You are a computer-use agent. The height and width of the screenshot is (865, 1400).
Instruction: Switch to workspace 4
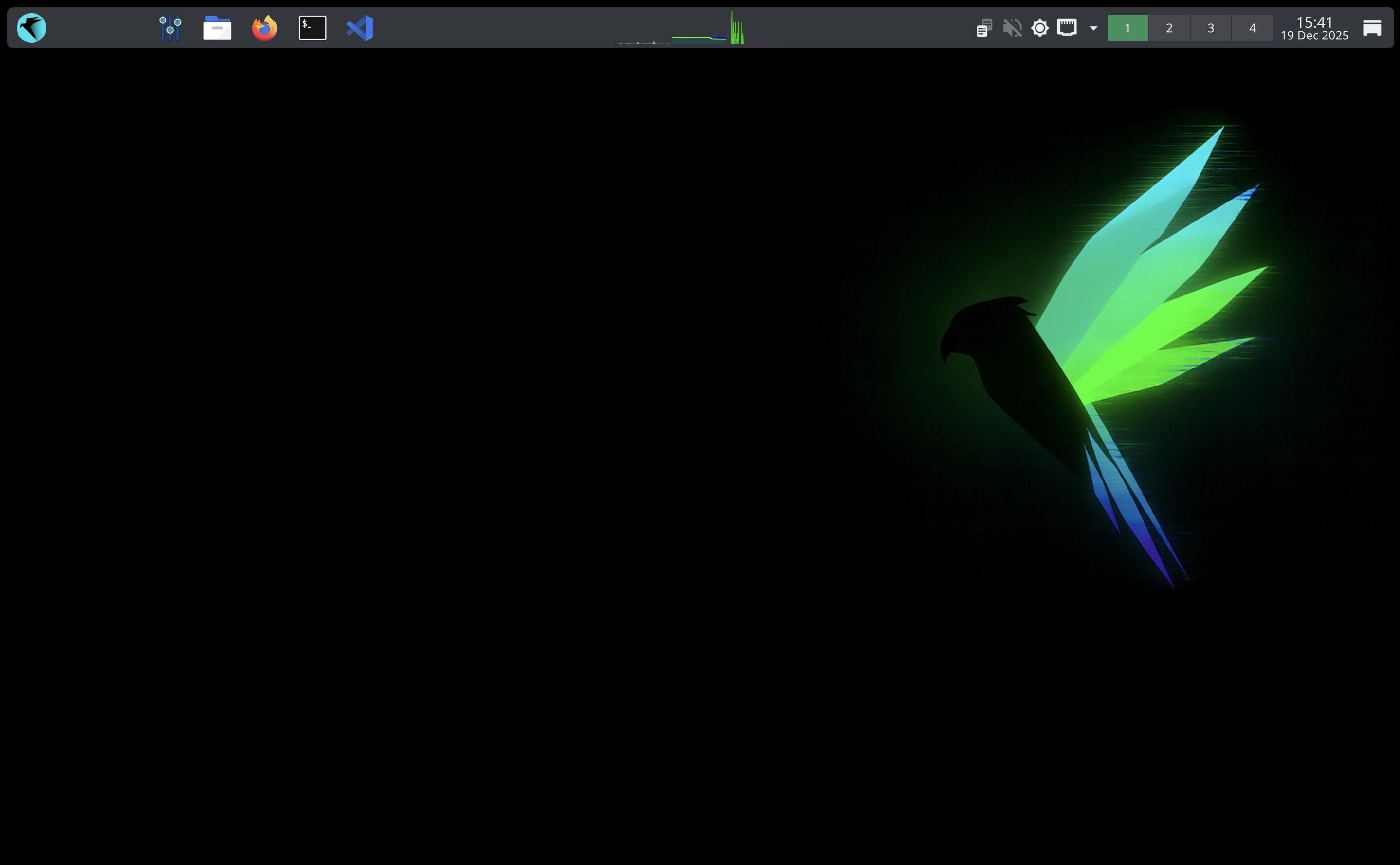point(1253,27)
